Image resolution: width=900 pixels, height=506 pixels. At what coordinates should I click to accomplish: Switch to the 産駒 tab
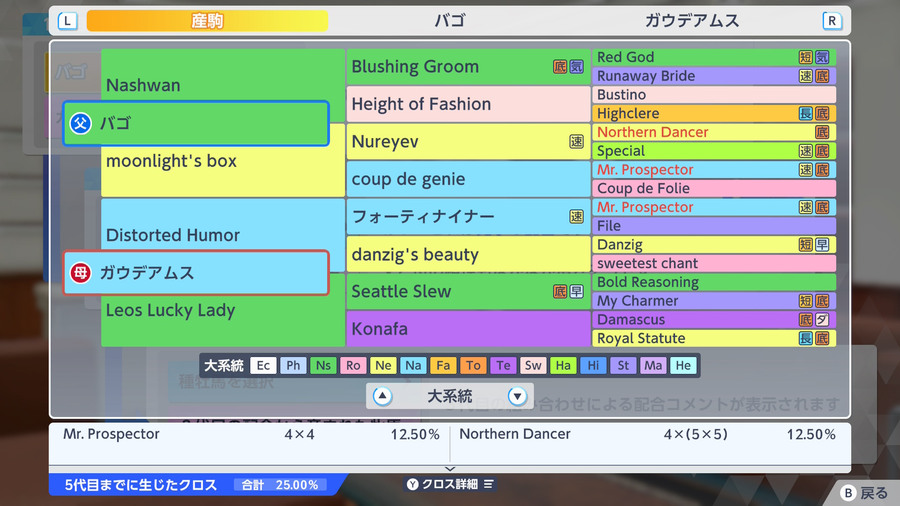[x=207, y=21]
